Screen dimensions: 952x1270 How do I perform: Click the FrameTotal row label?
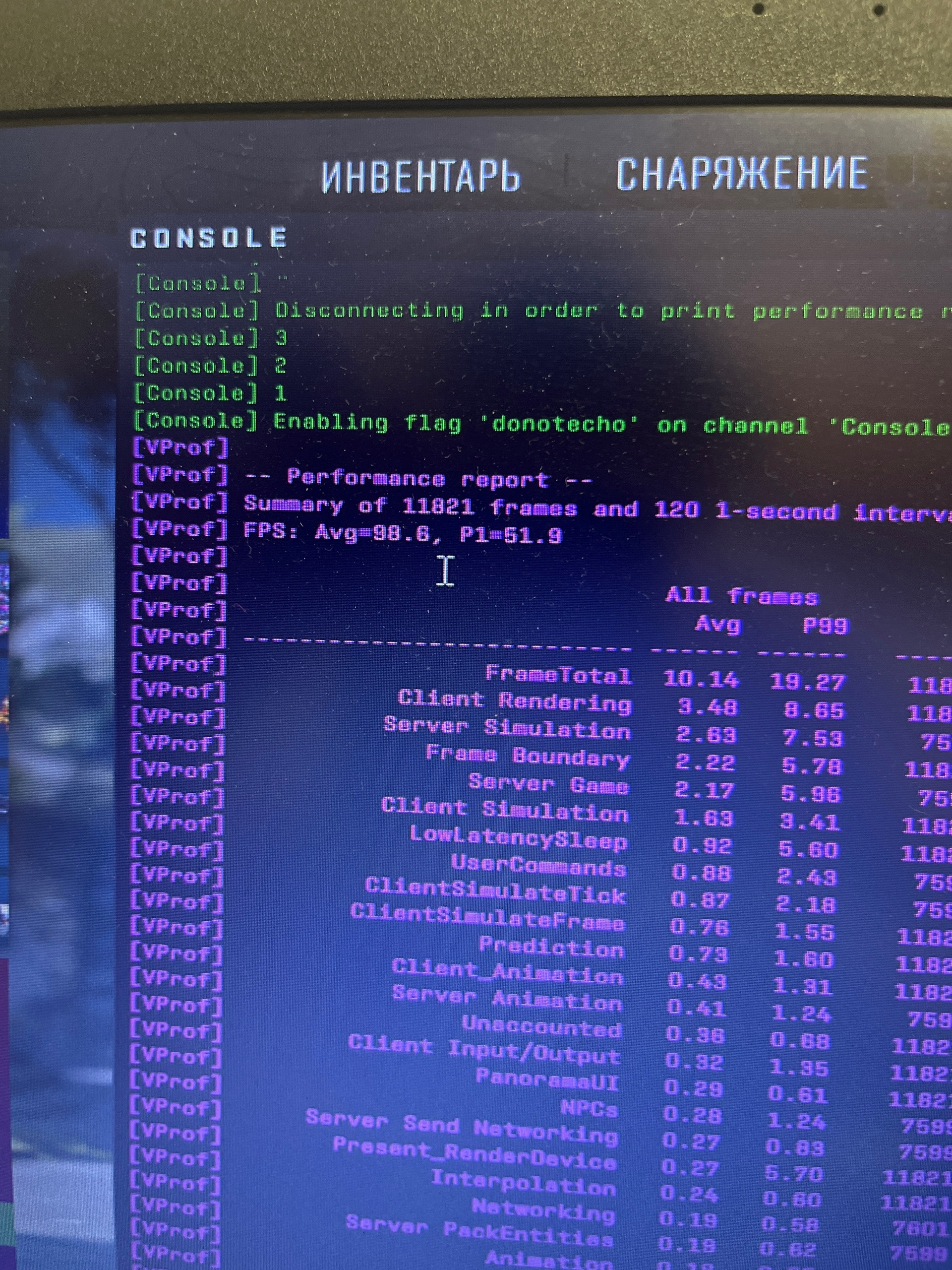(x=558, y=674)
